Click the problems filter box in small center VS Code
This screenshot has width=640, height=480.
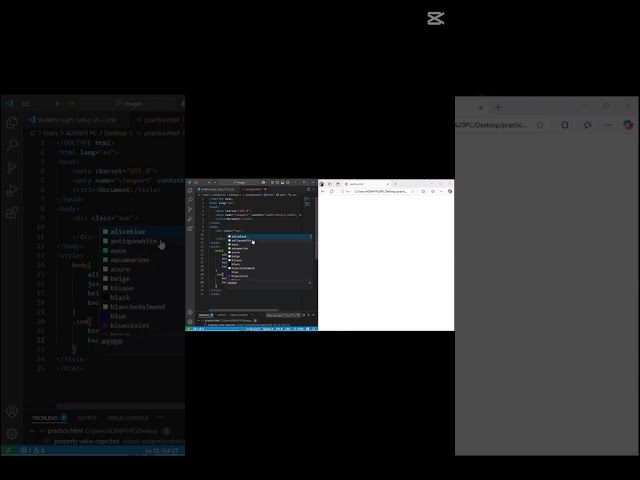(x=283, y=315)
